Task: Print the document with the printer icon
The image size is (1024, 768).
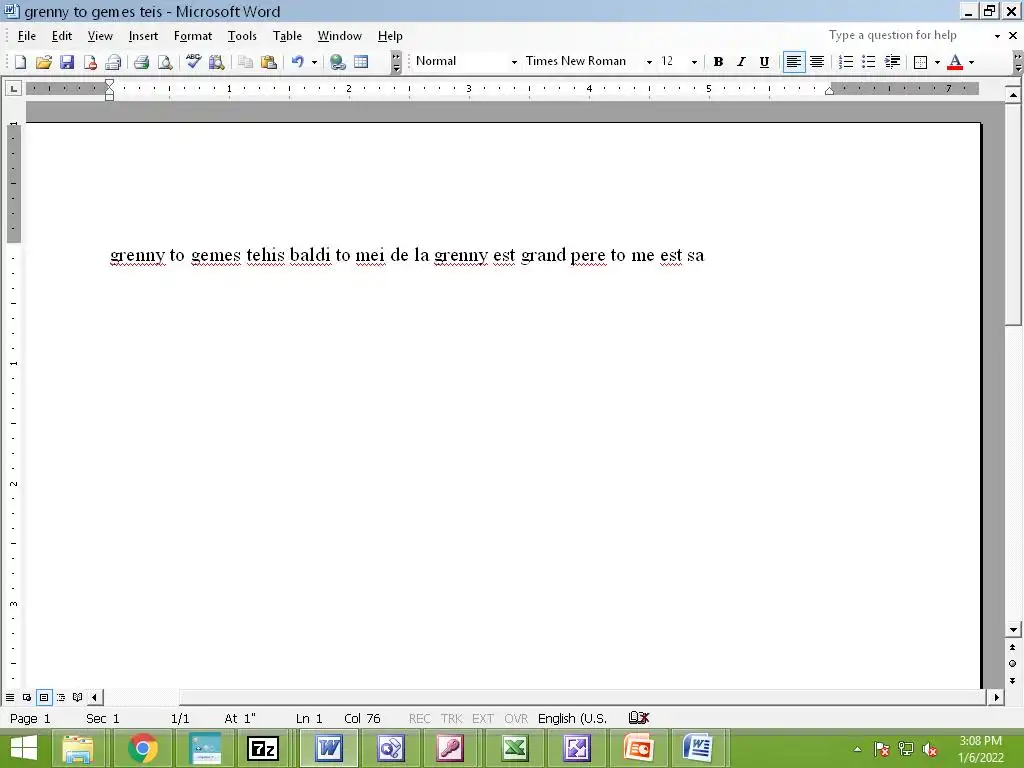Action: [141, 62]
